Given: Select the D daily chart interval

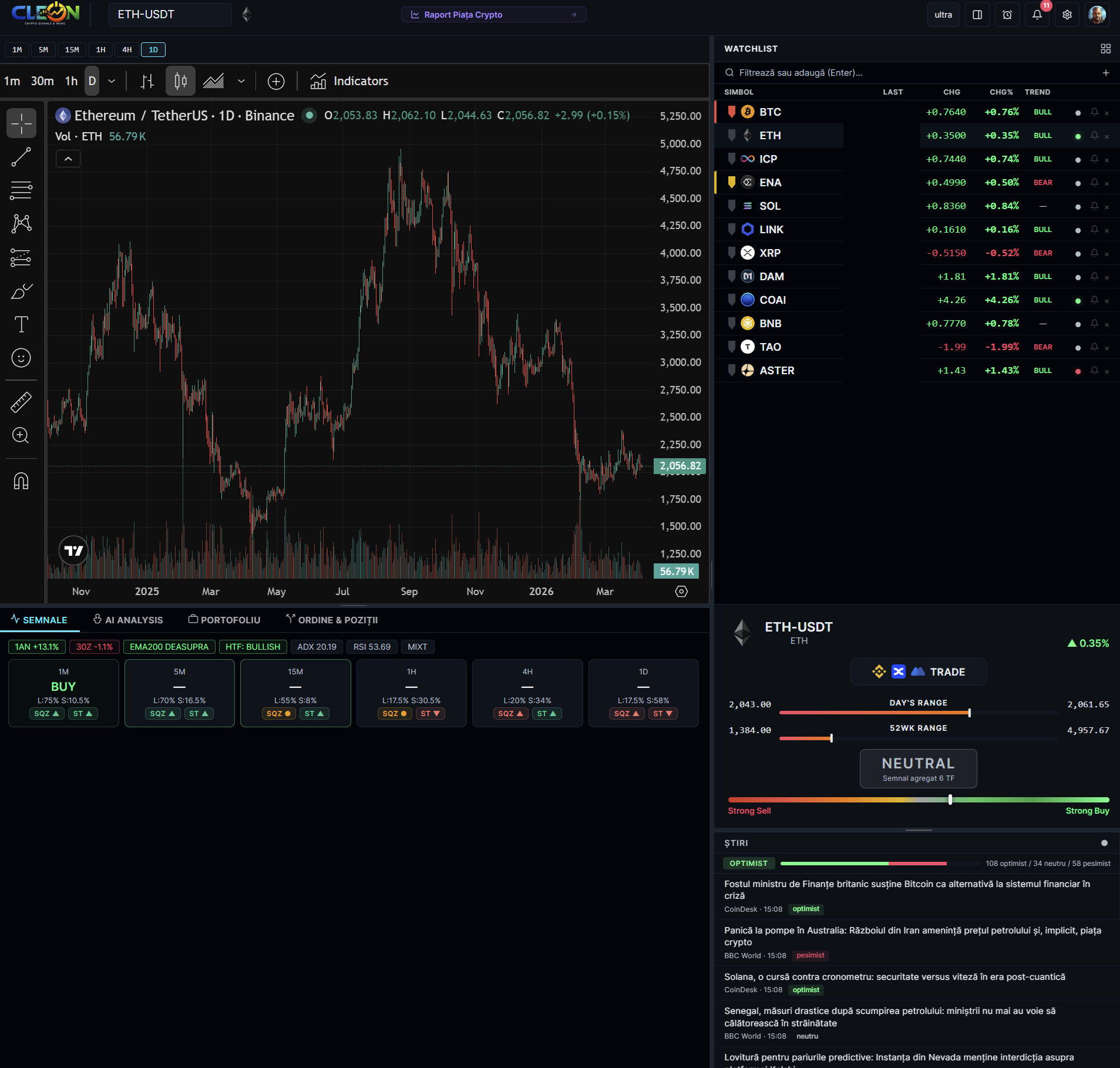Looking at the screenshot, I should point(92,81).
